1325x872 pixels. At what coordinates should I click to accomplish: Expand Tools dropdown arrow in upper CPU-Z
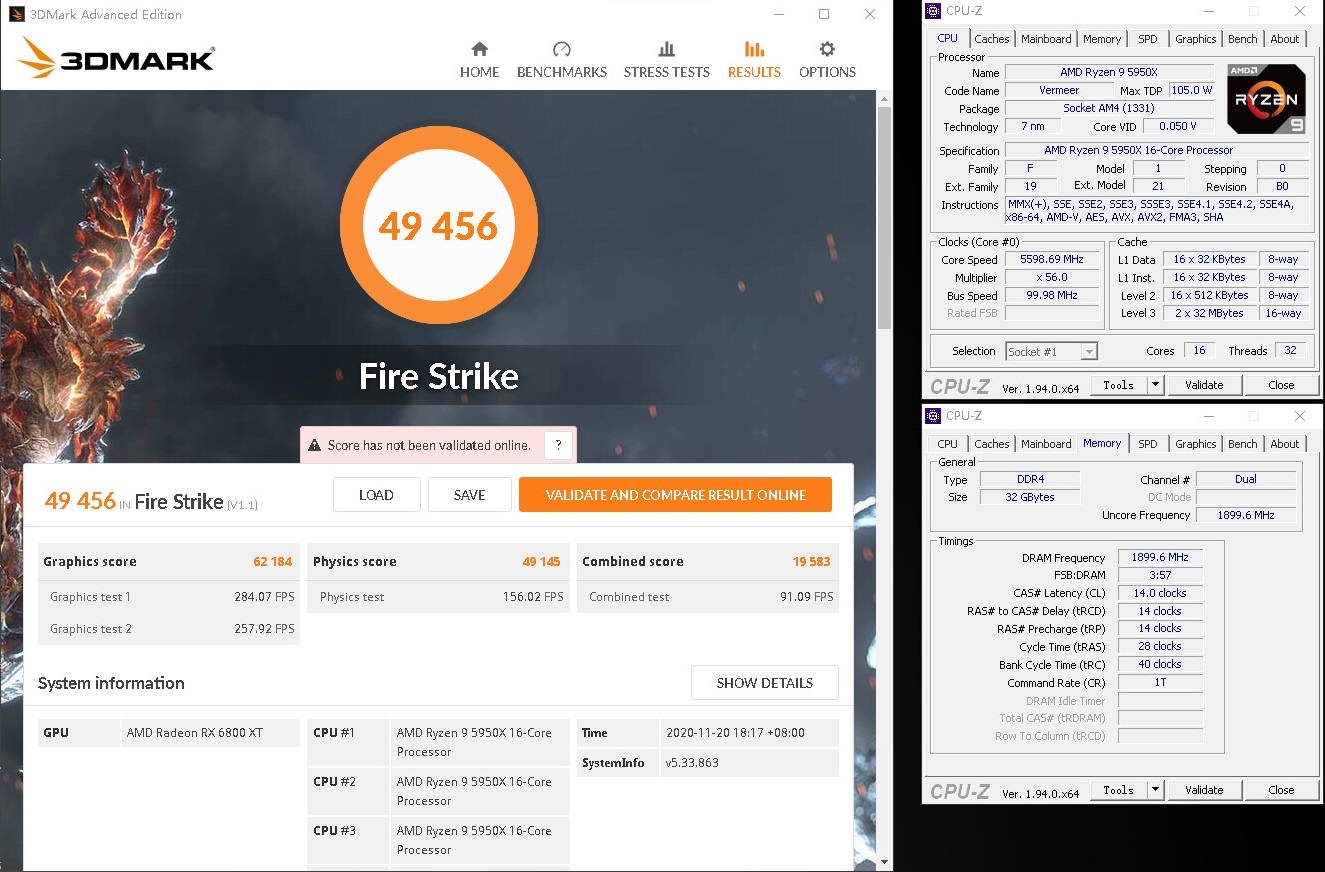click(1155, 385)
